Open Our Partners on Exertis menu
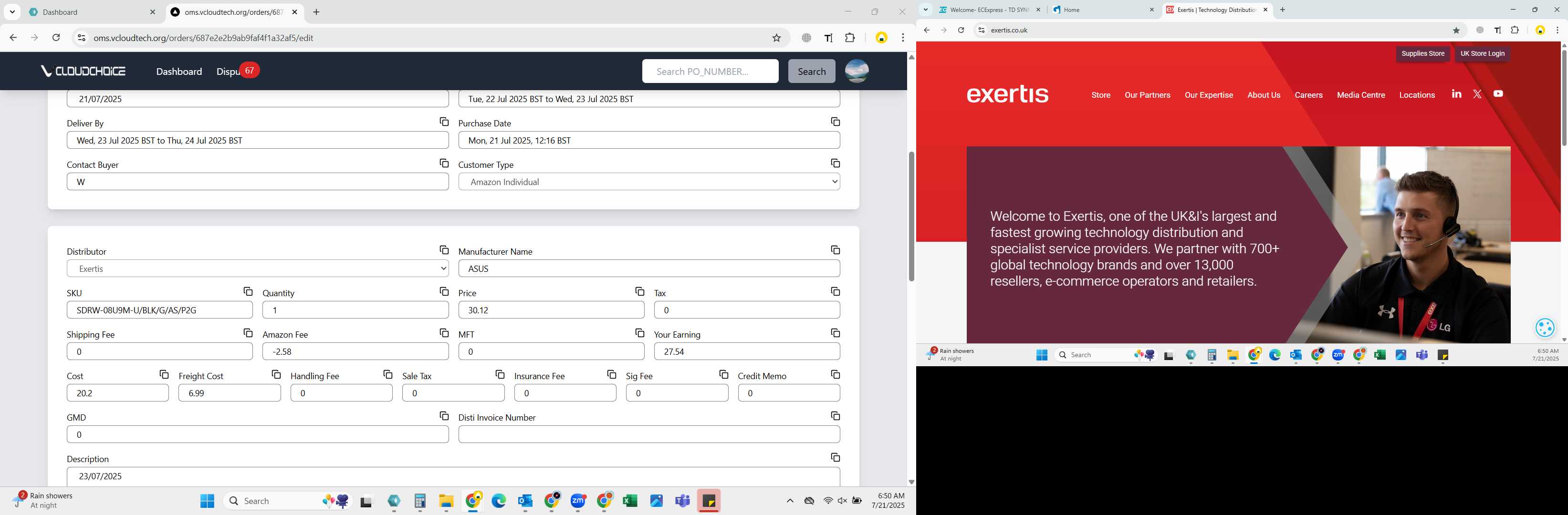 1148,95
